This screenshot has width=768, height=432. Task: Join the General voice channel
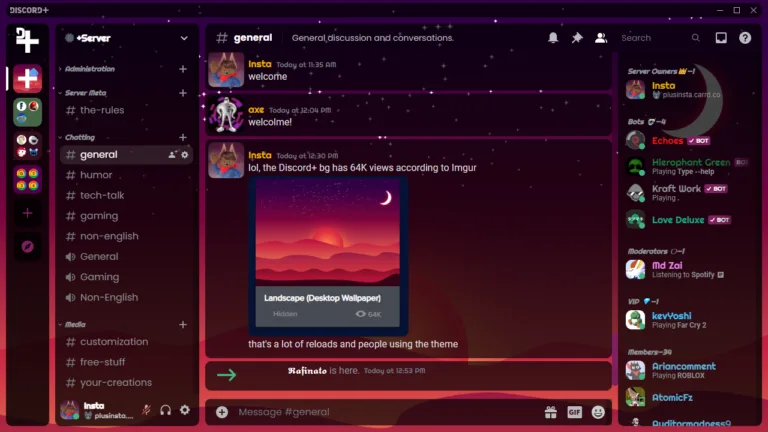tap(126, 257)
